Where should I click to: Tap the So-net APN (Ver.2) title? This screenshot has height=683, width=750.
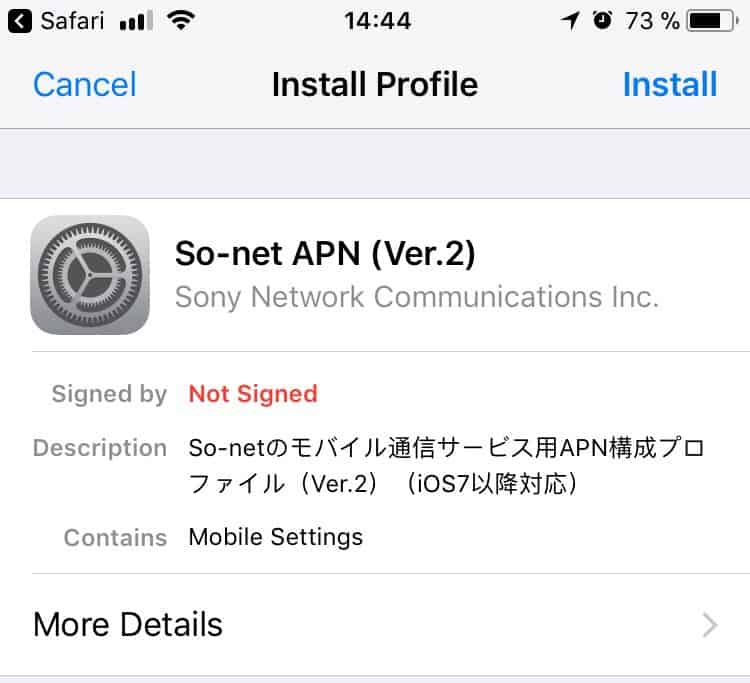click(325, 253)
